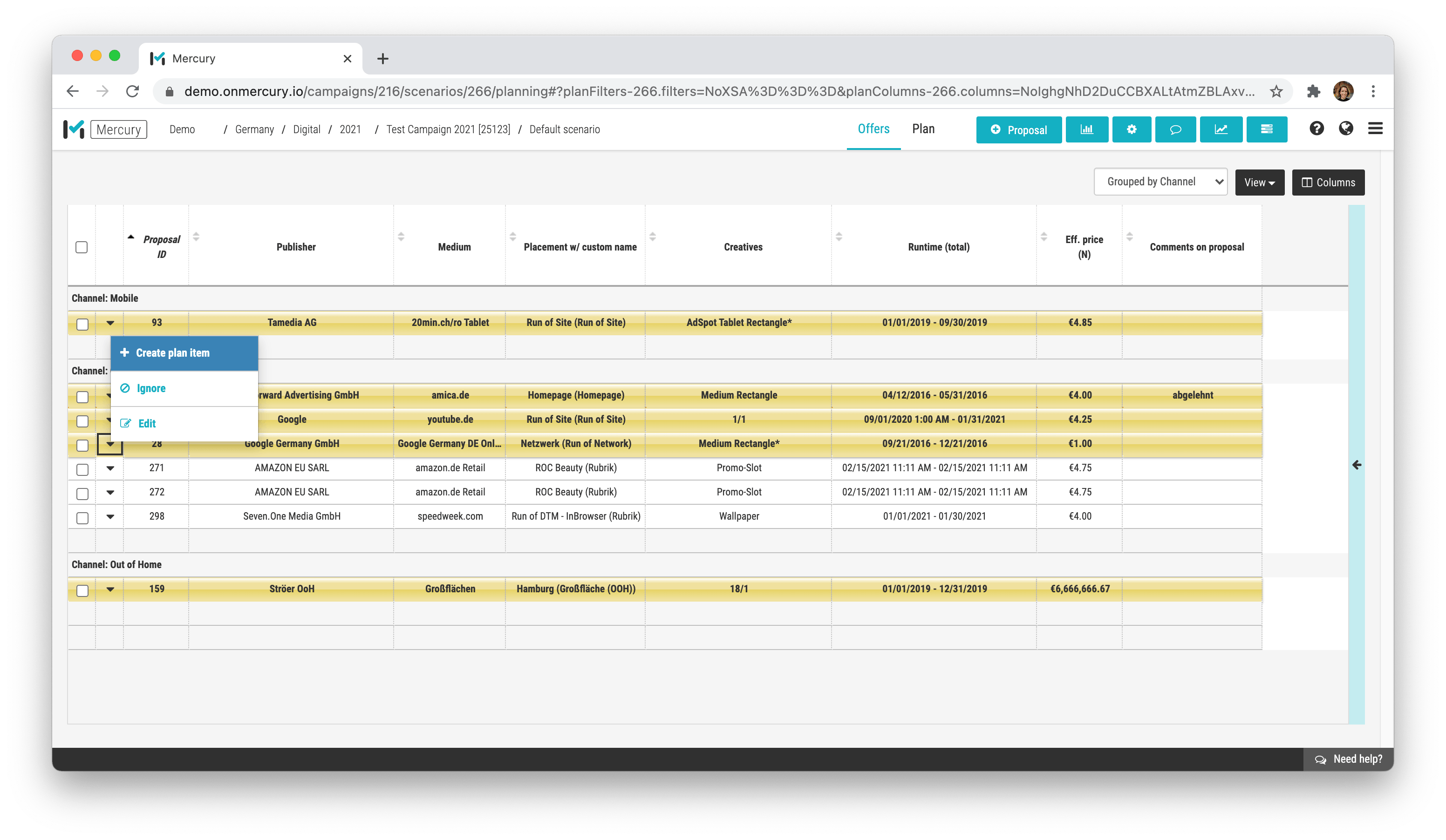Click the side panel collapse arrow
Viewport: 1446px width, 840px height.
pos(1356,465)
